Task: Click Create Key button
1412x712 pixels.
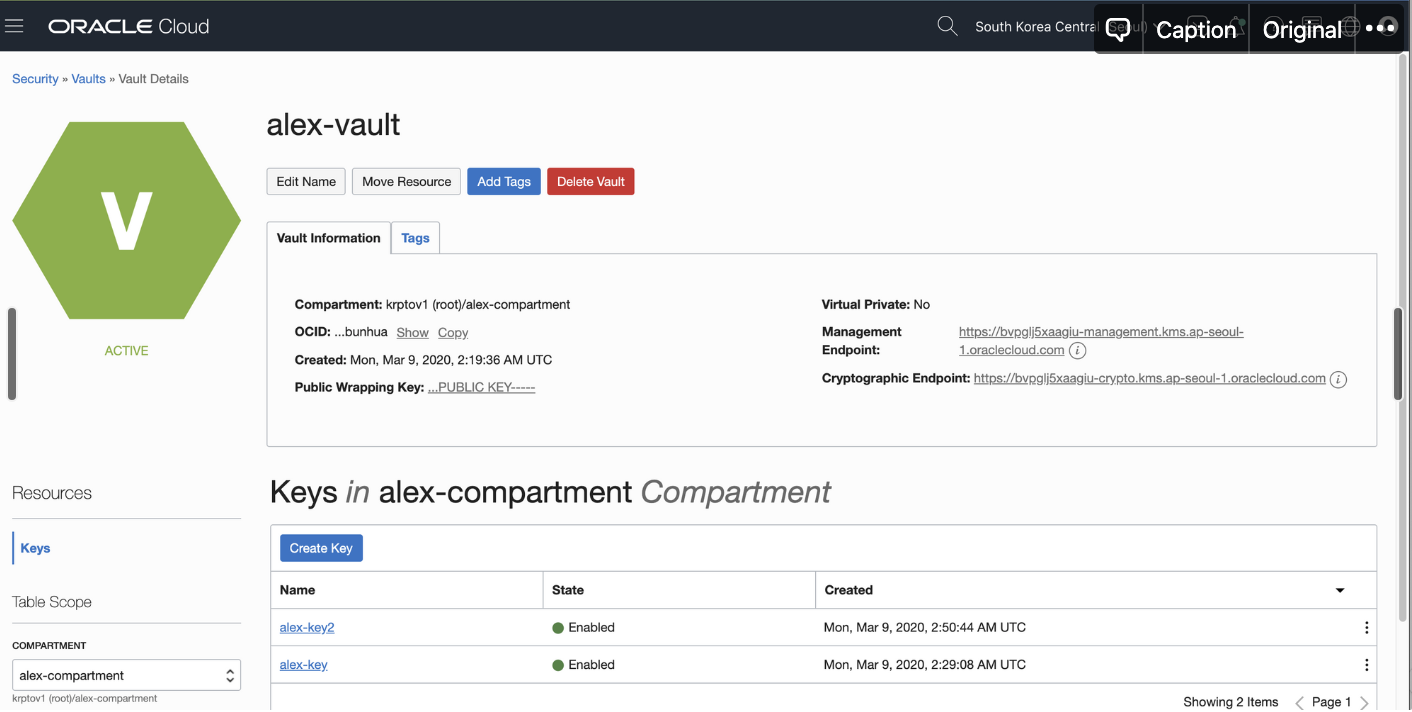Action: [x=321, y=548]
